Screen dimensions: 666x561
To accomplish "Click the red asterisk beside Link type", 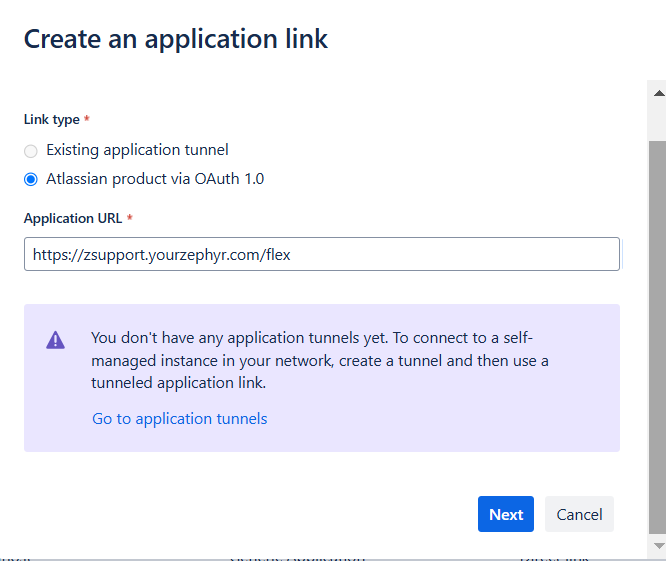I will [87, 119].
